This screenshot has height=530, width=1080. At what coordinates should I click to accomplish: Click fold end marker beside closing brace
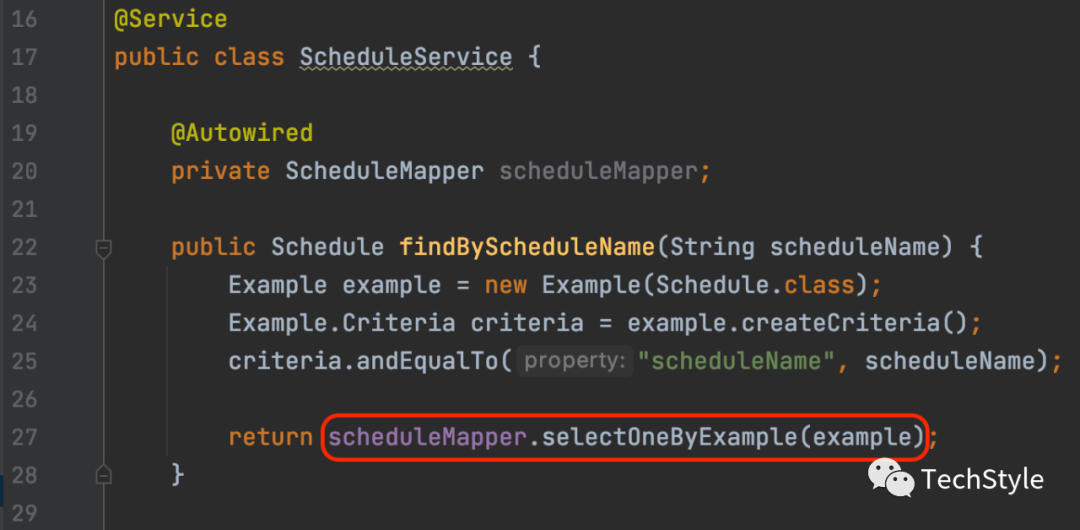pos(104,472)
